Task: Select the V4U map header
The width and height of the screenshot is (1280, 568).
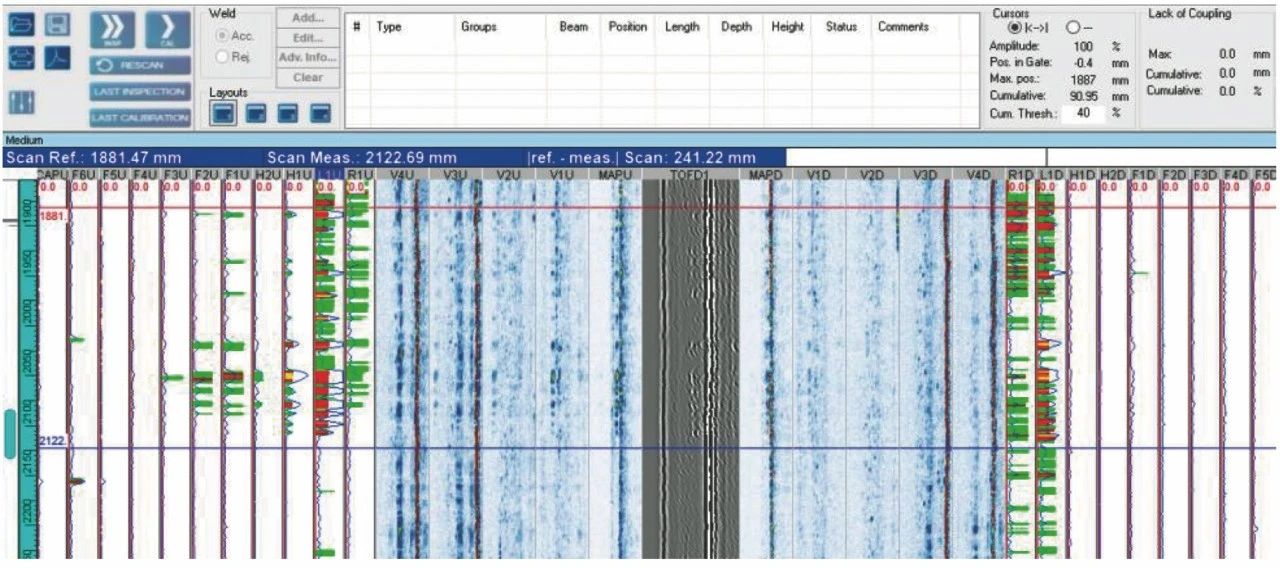Action: coord(401,175)
